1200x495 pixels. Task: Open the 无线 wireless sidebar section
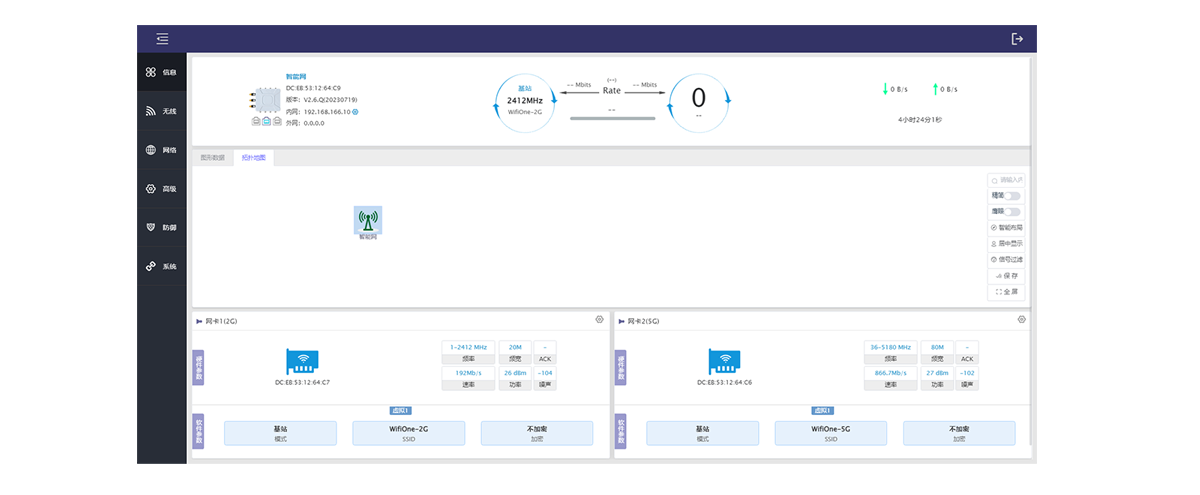161,111
